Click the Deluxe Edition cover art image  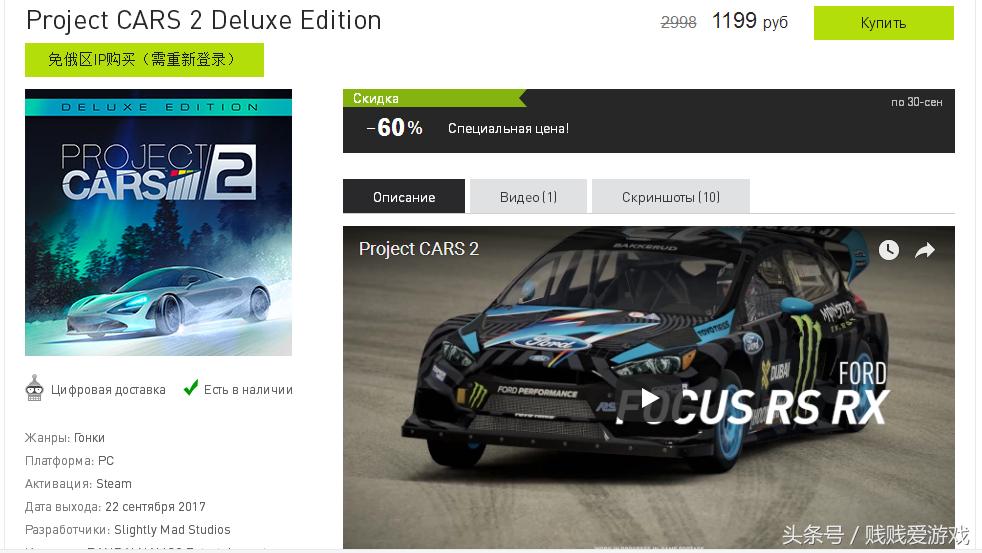click(158, 222)
